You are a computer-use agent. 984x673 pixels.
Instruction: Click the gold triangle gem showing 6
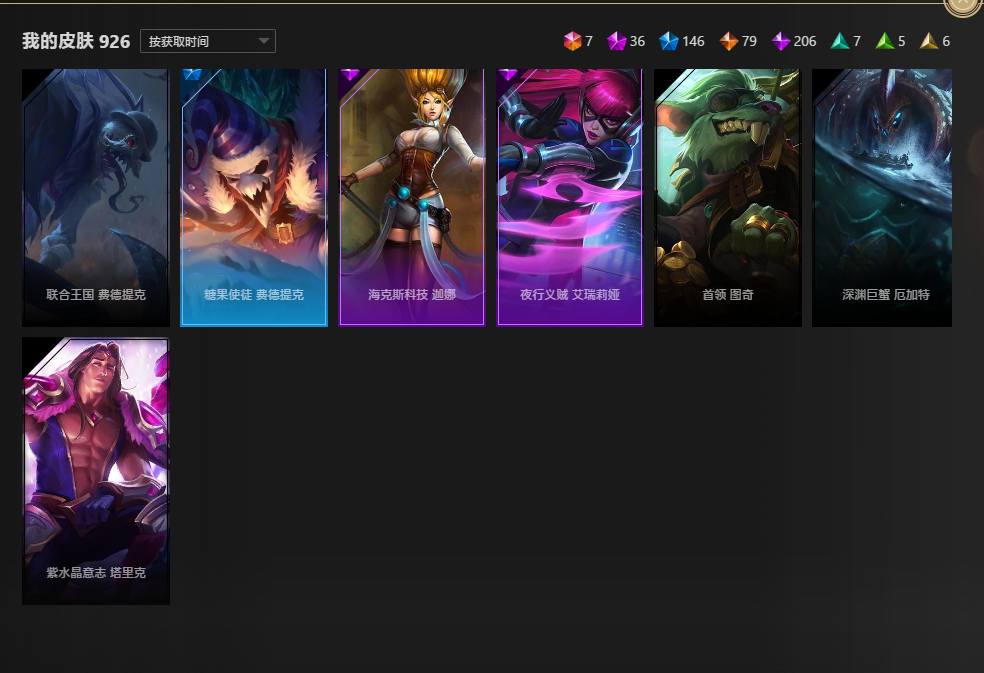(929, 41)
